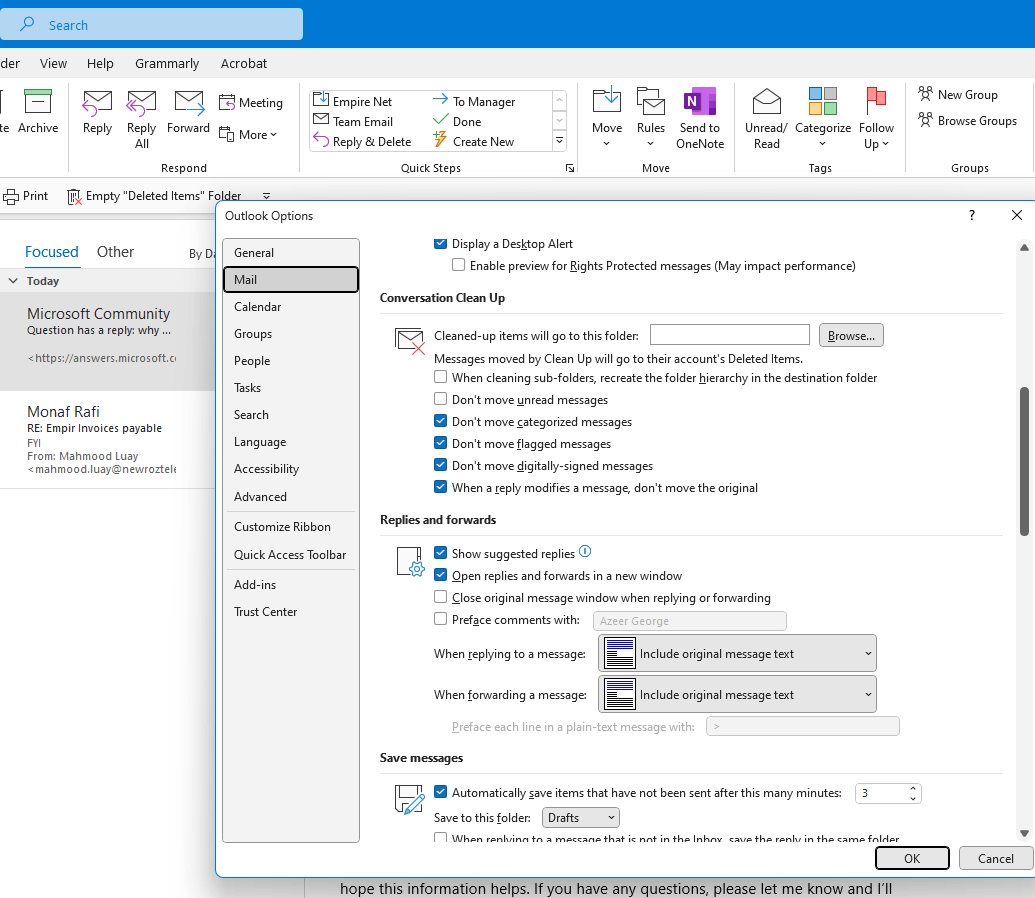This screenshot has height=898, width=1035.
Task: Click Cancel in Outlook Options
Action: pos(995,858)
